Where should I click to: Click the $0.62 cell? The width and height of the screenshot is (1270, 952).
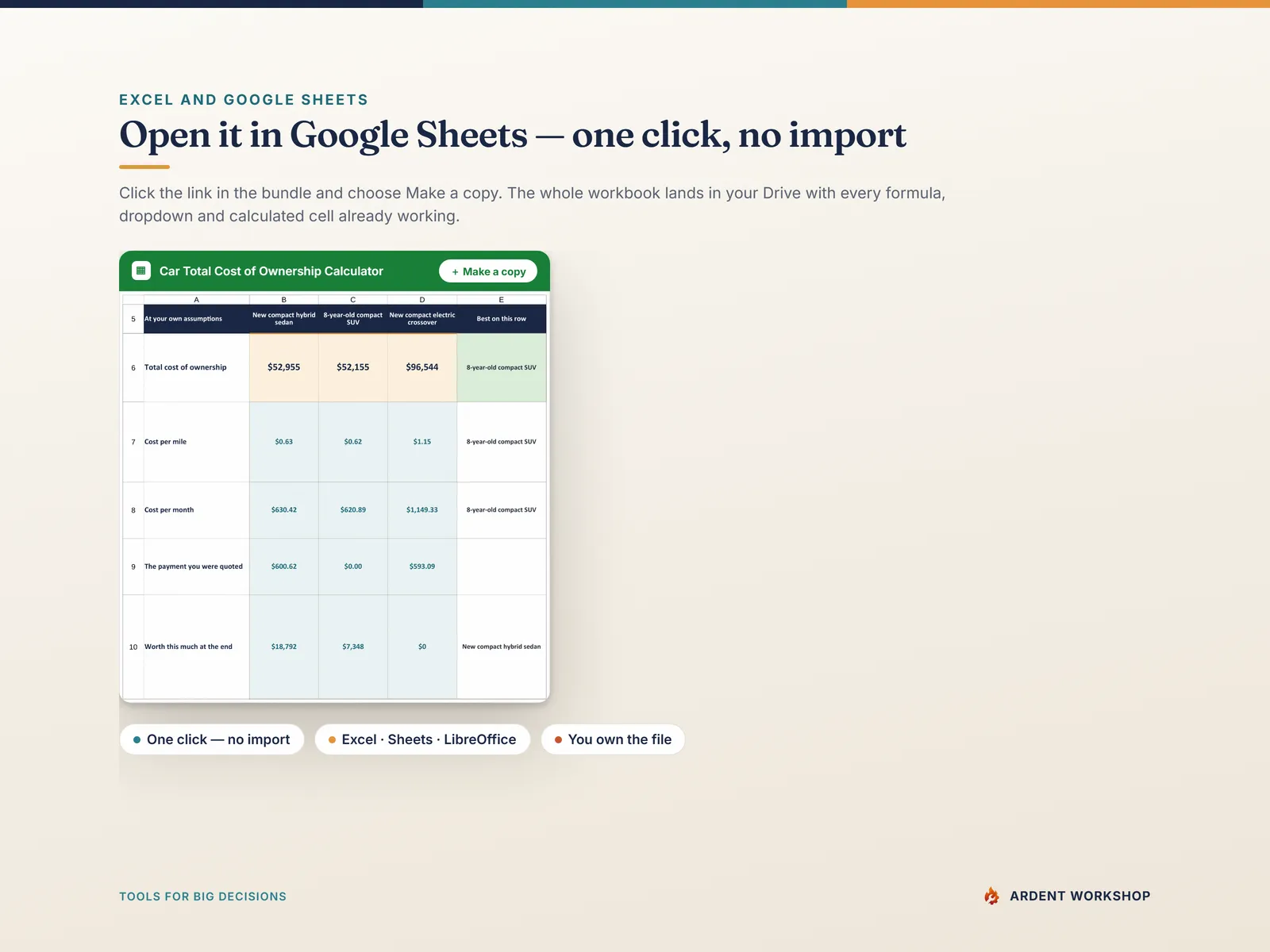[353, 442]
